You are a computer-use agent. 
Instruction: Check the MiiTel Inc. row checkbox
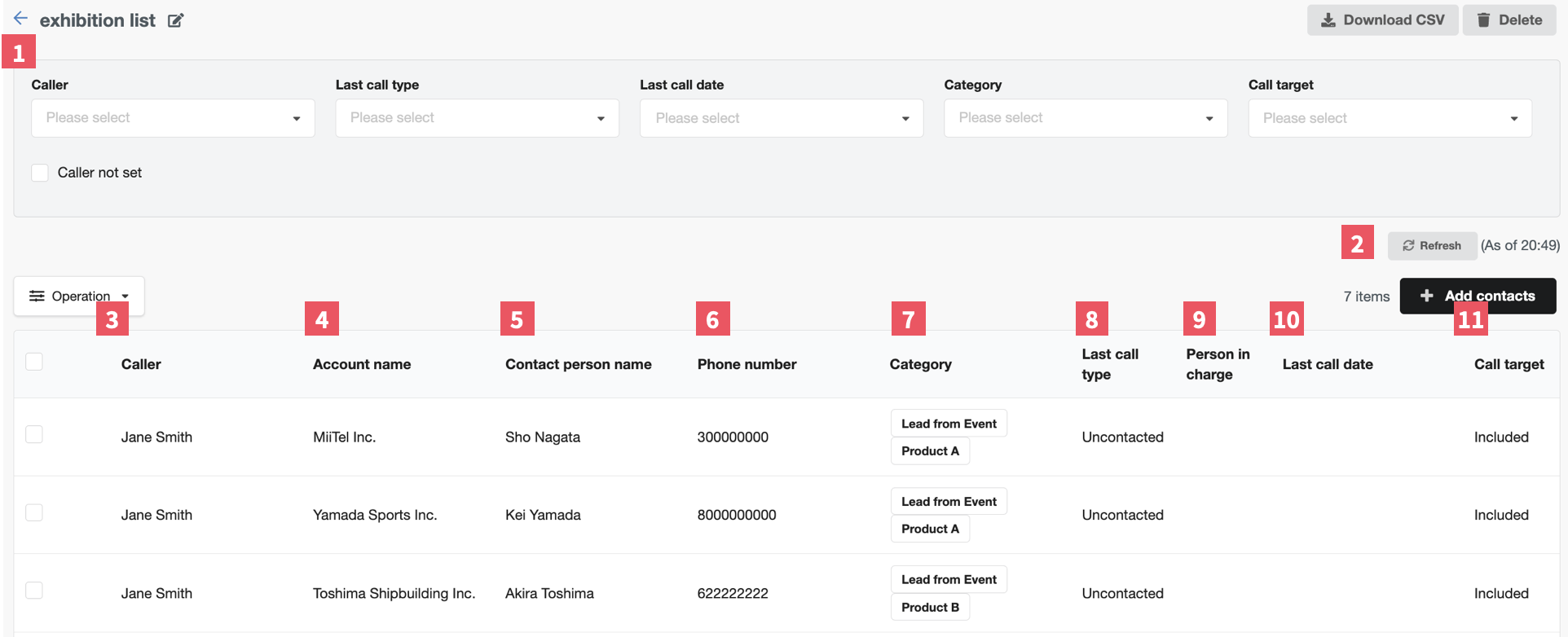click(x=34, y=434)
